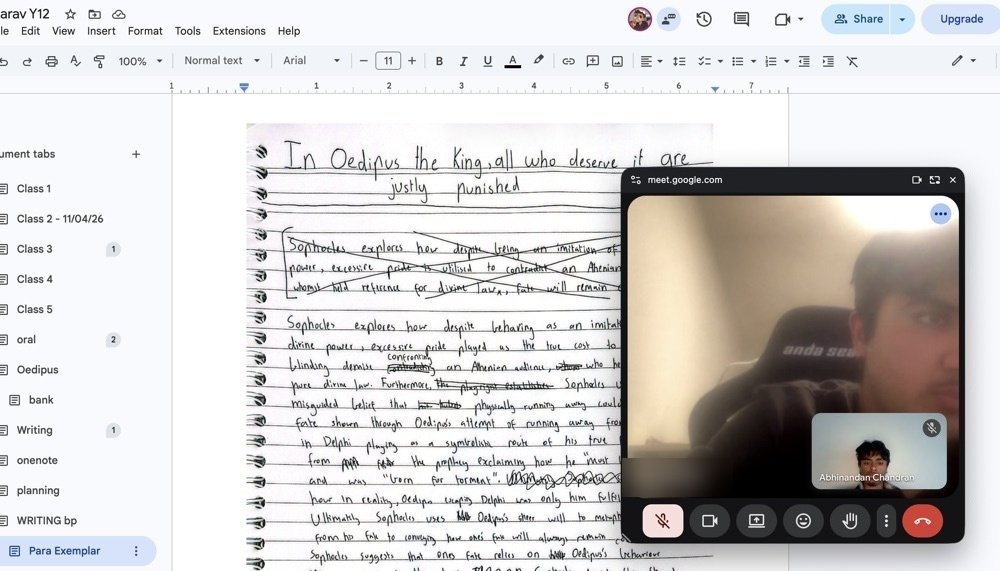
Task: Open the Arial font dropdown
Action: point(311,61)
